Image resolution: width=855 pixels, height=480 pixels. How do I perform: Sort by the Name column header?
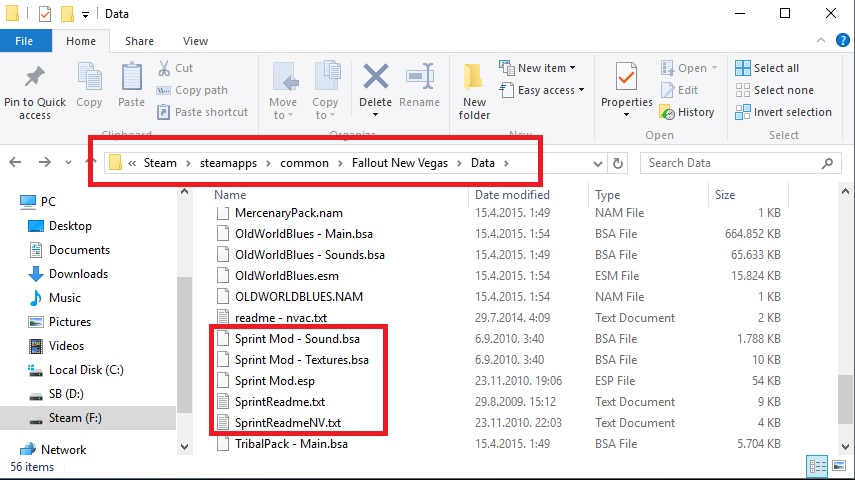[x=230, y=195]
